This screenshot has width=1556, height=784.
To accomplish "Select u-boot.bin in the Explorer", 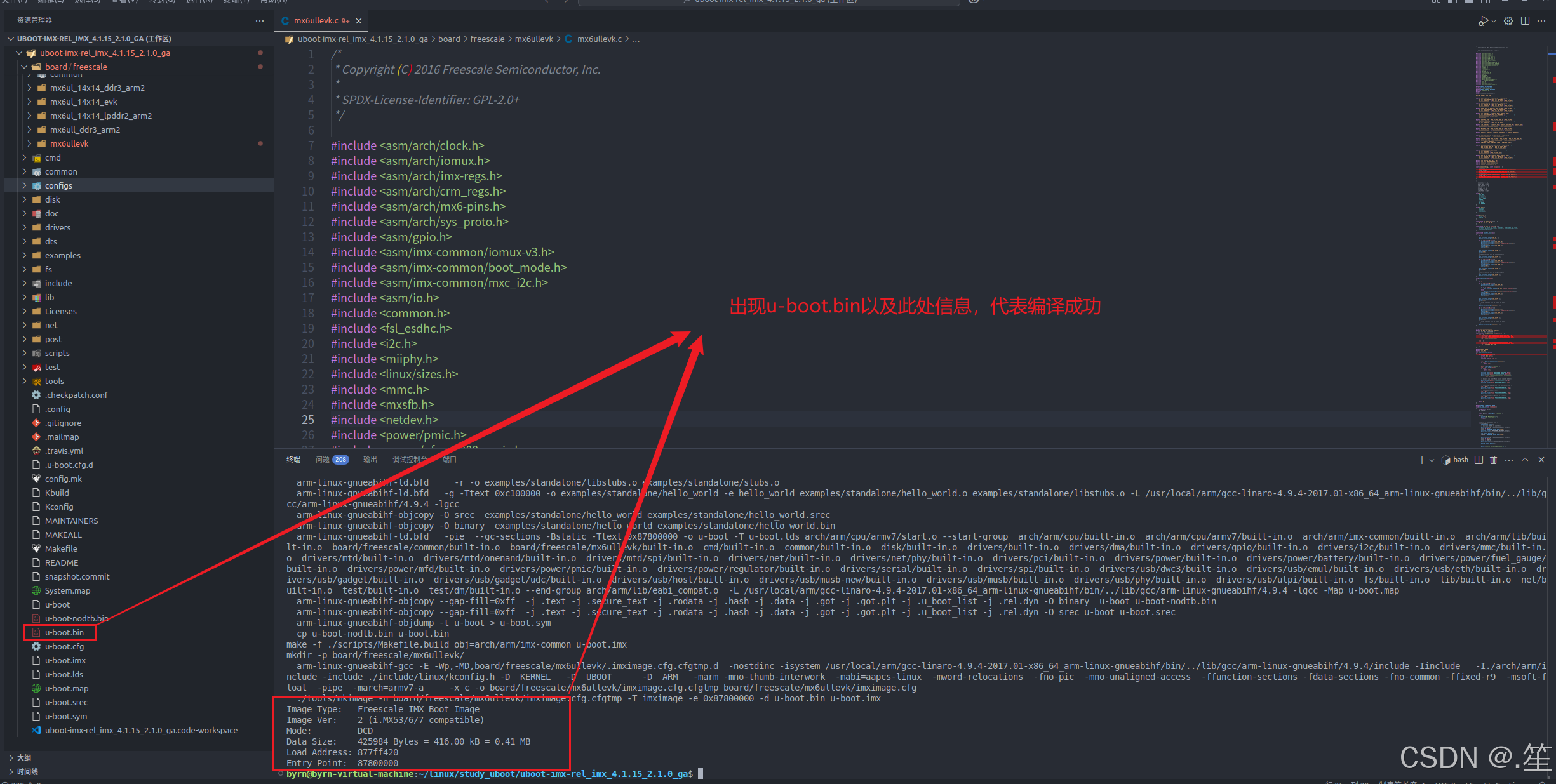I will [65, 632].
